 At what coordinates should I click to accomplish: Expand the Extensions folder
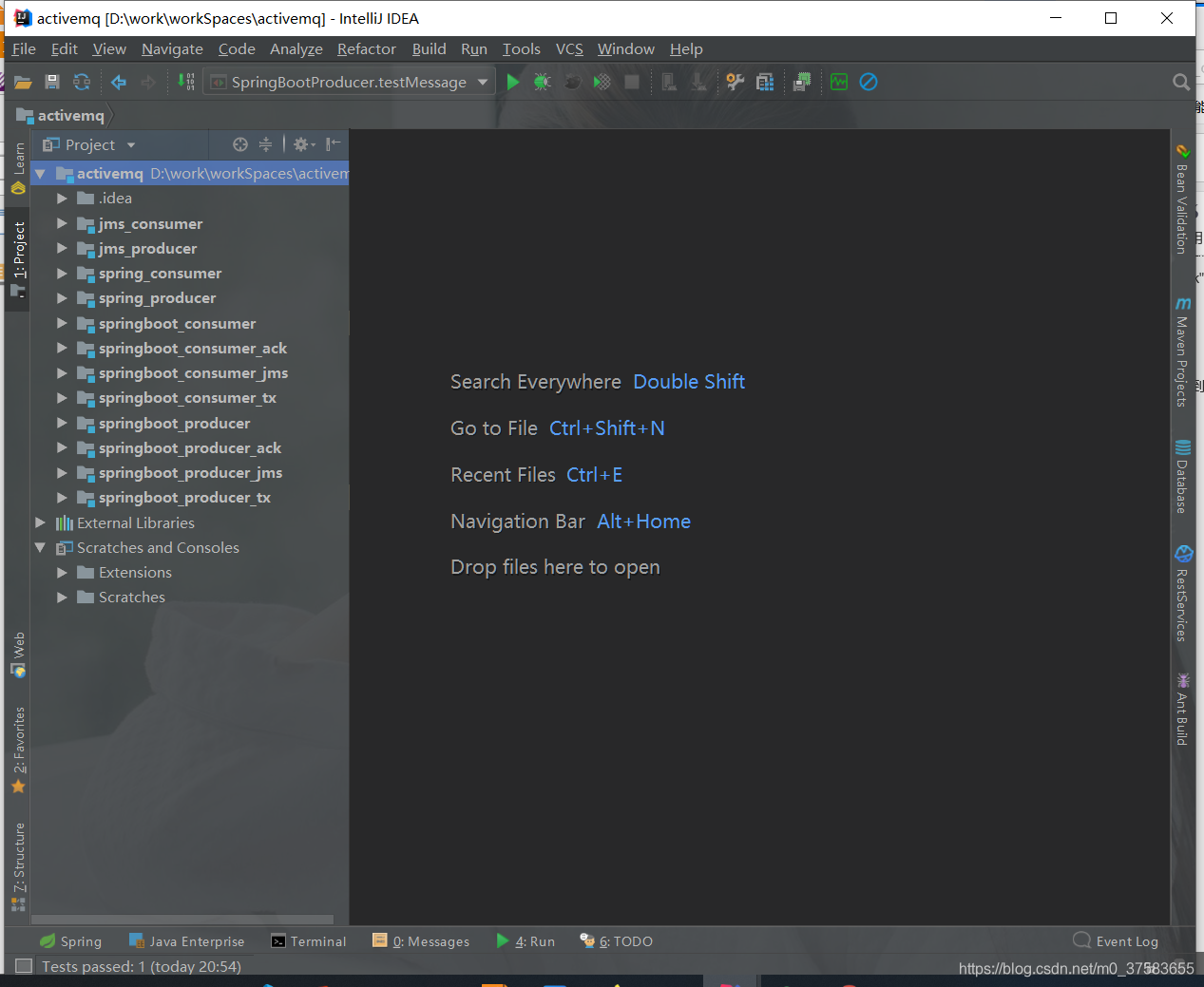[x=62, y=573]
